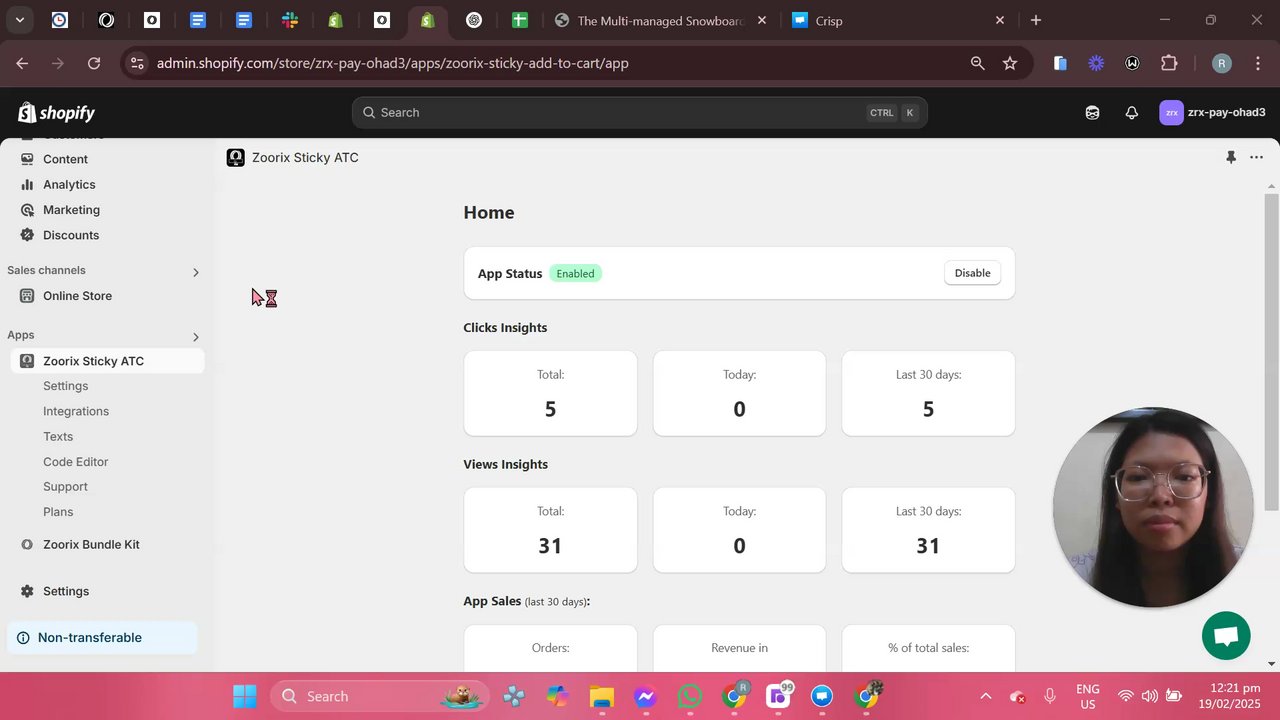
Task: Open Zoorix Bundle Kit app
Action: coord(91,545)
